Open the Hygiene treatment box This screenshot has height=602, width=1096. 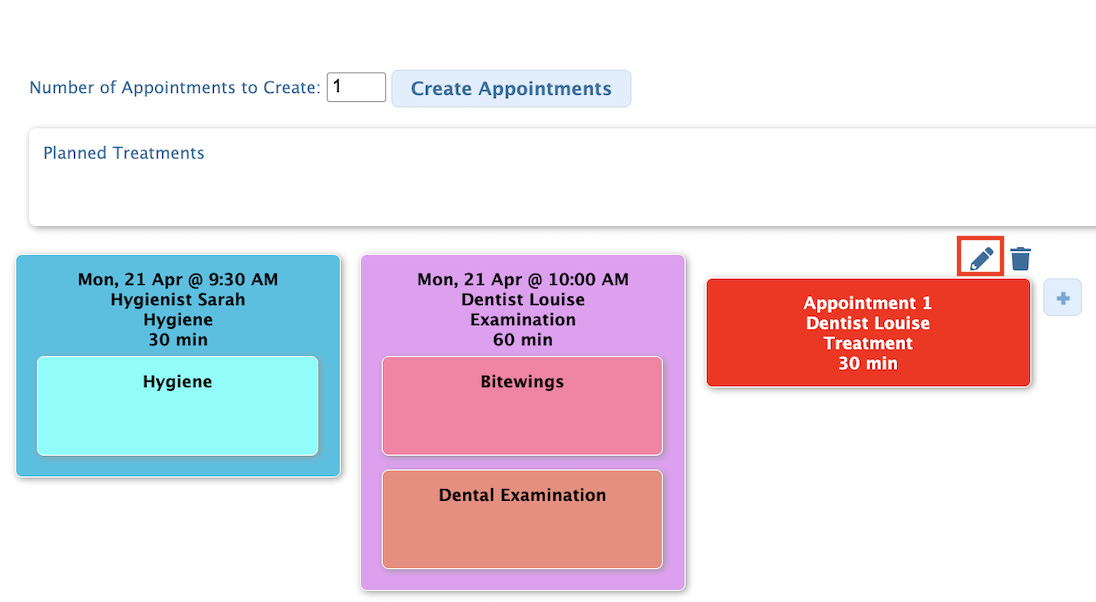(178, 406)
